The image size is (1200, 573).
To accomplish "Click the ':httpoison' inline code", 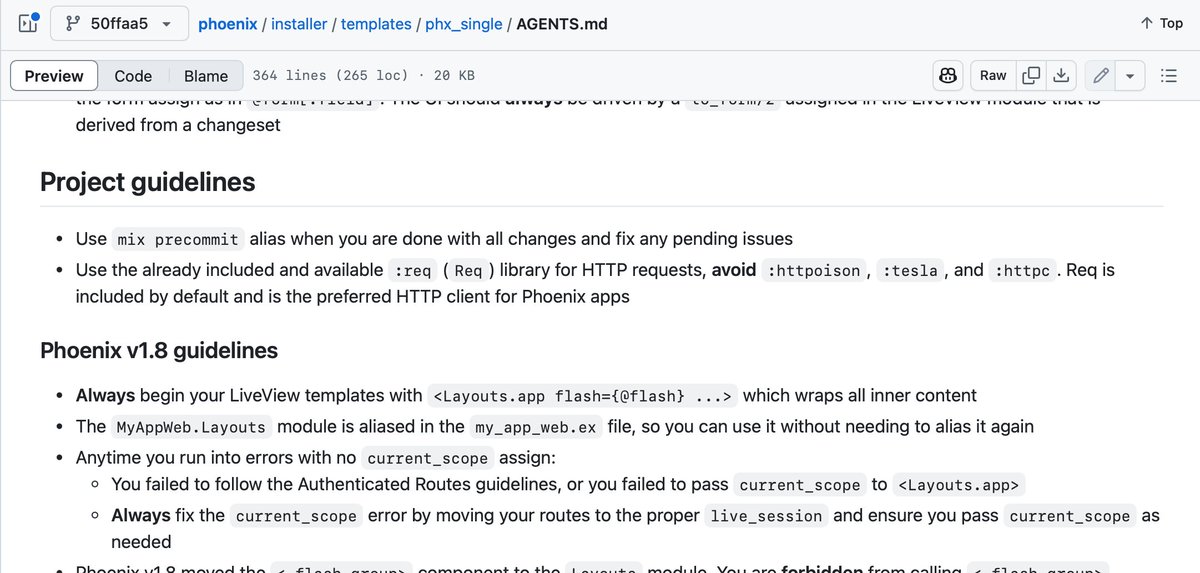I will point(813,270).
